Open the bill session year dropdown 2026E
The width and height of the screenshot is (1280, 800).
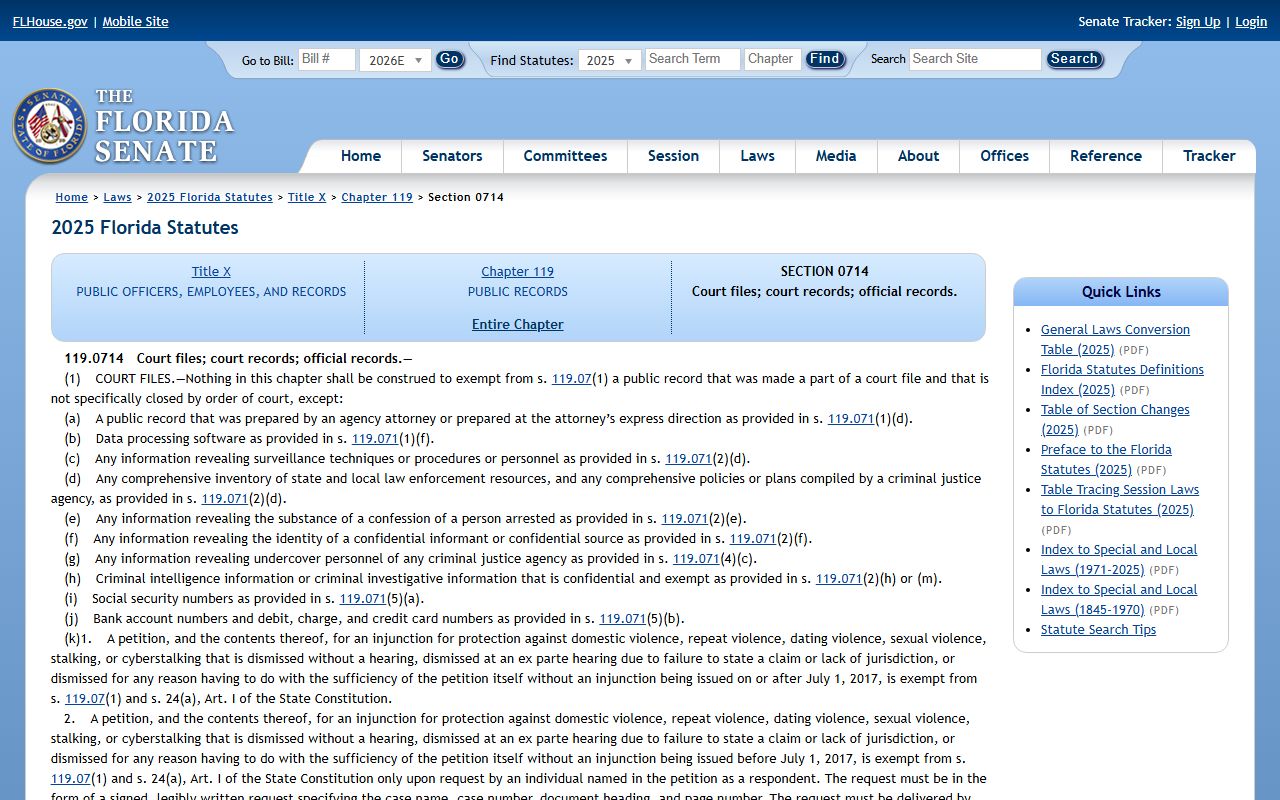[x=395, y=60]
